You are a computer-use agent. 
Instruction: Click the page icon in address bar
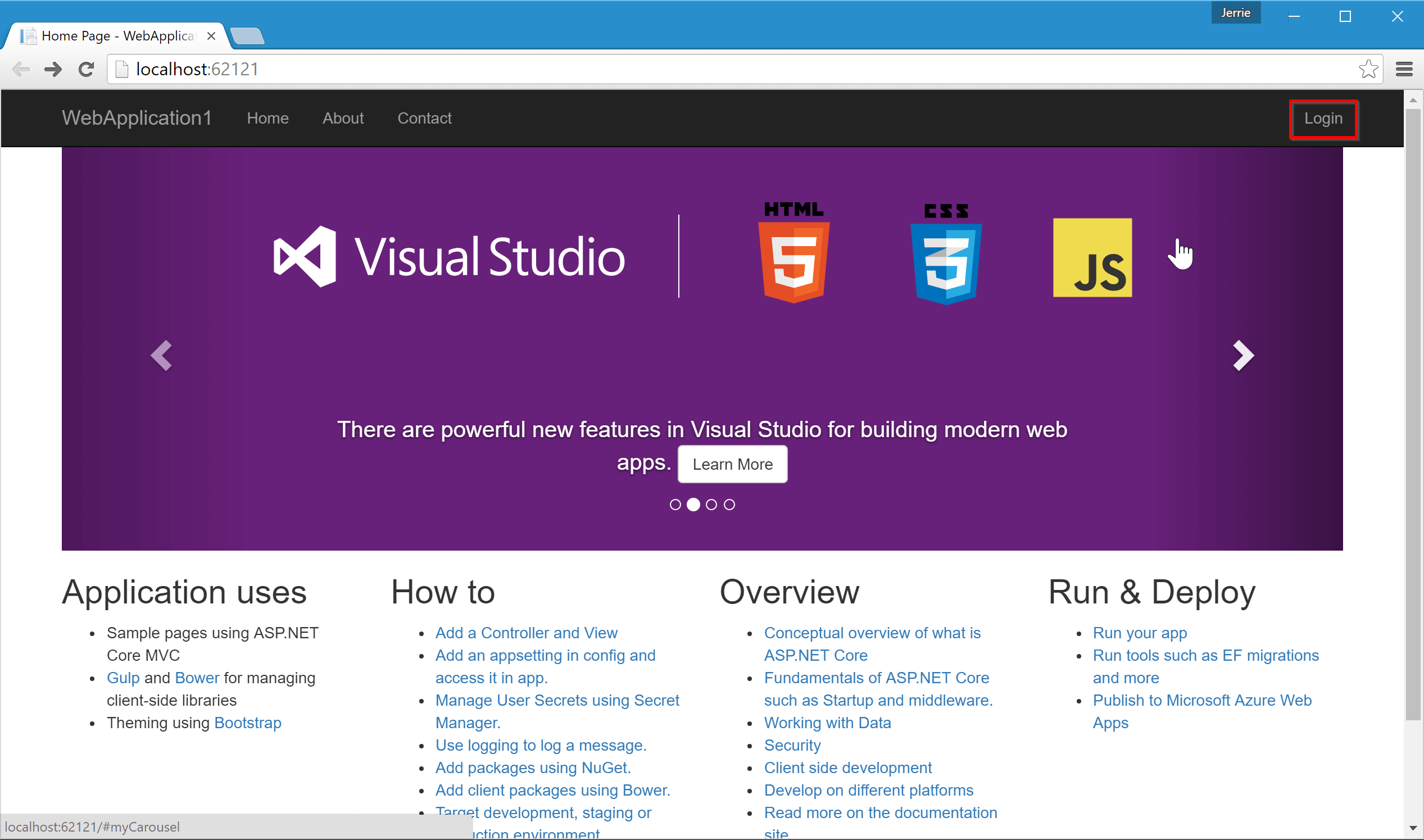[121, 69]
